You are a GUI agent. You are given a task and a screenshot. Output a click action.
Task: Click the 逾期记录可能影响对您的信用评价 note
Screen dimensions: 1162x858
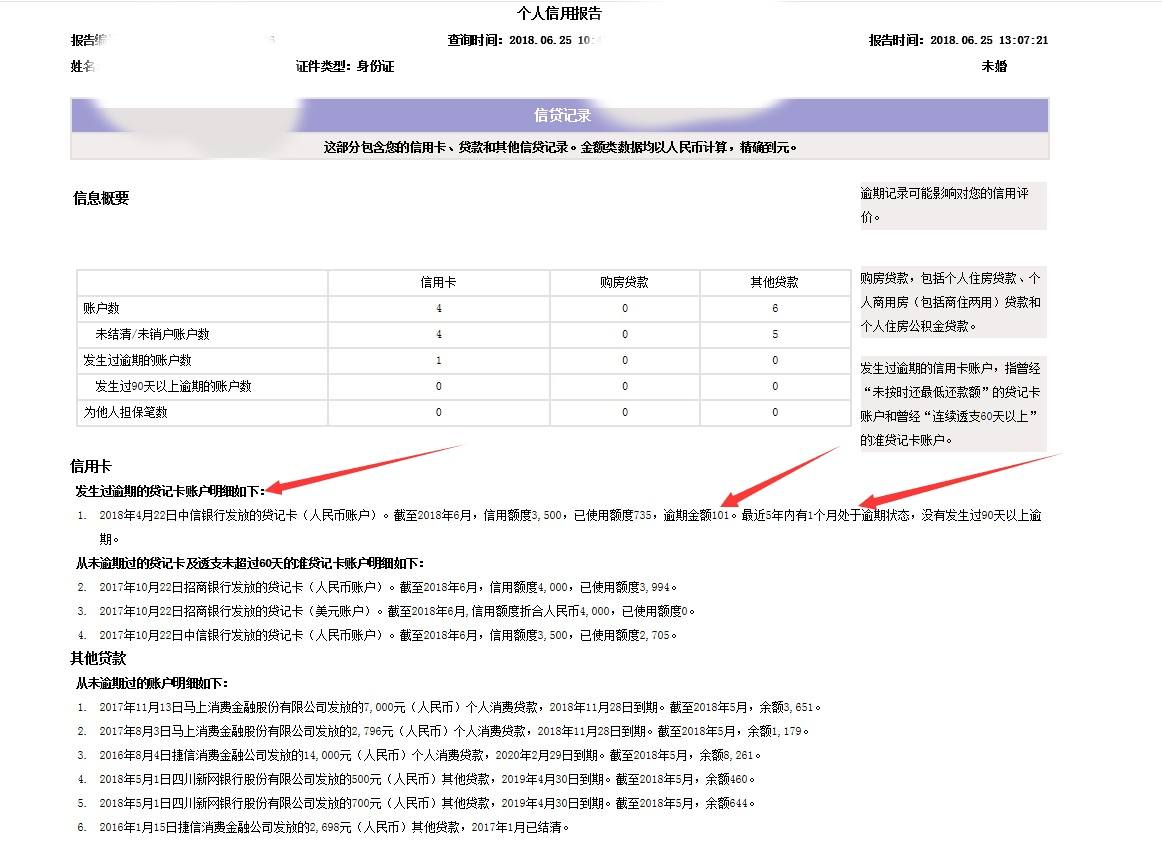(952, 205)
